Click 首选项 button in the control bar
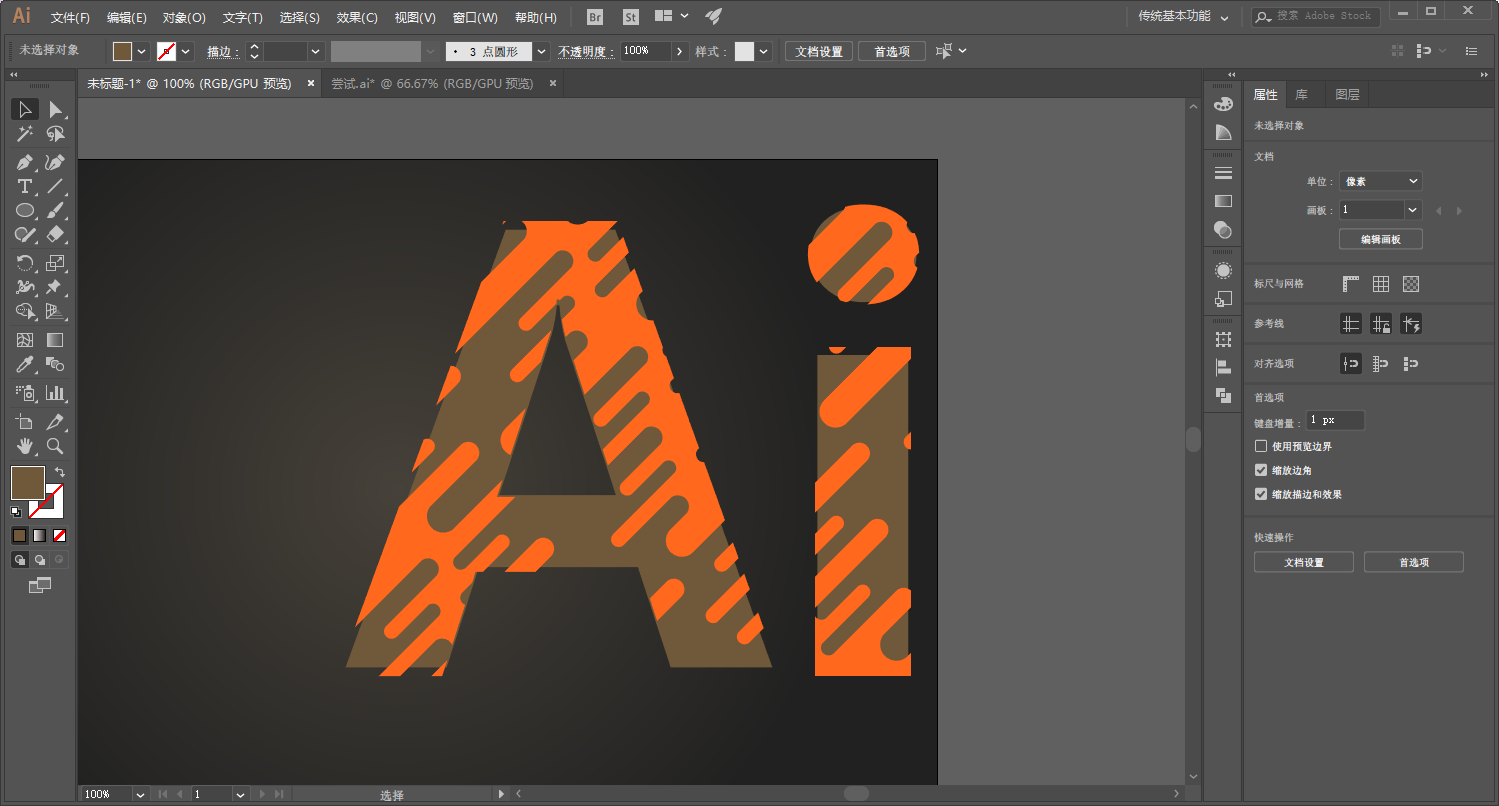 click(x=892, y=52)
